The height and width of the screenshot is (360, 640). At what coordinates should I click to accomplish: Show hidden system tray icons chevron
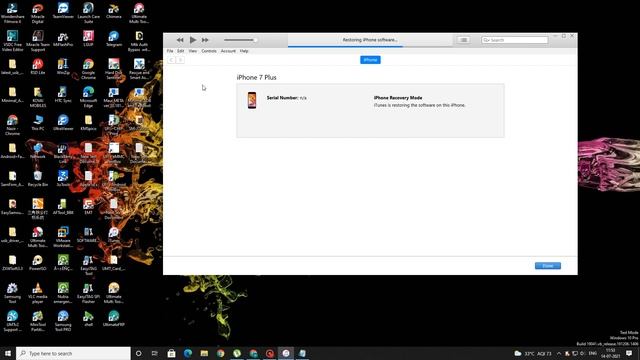(559, 353)
